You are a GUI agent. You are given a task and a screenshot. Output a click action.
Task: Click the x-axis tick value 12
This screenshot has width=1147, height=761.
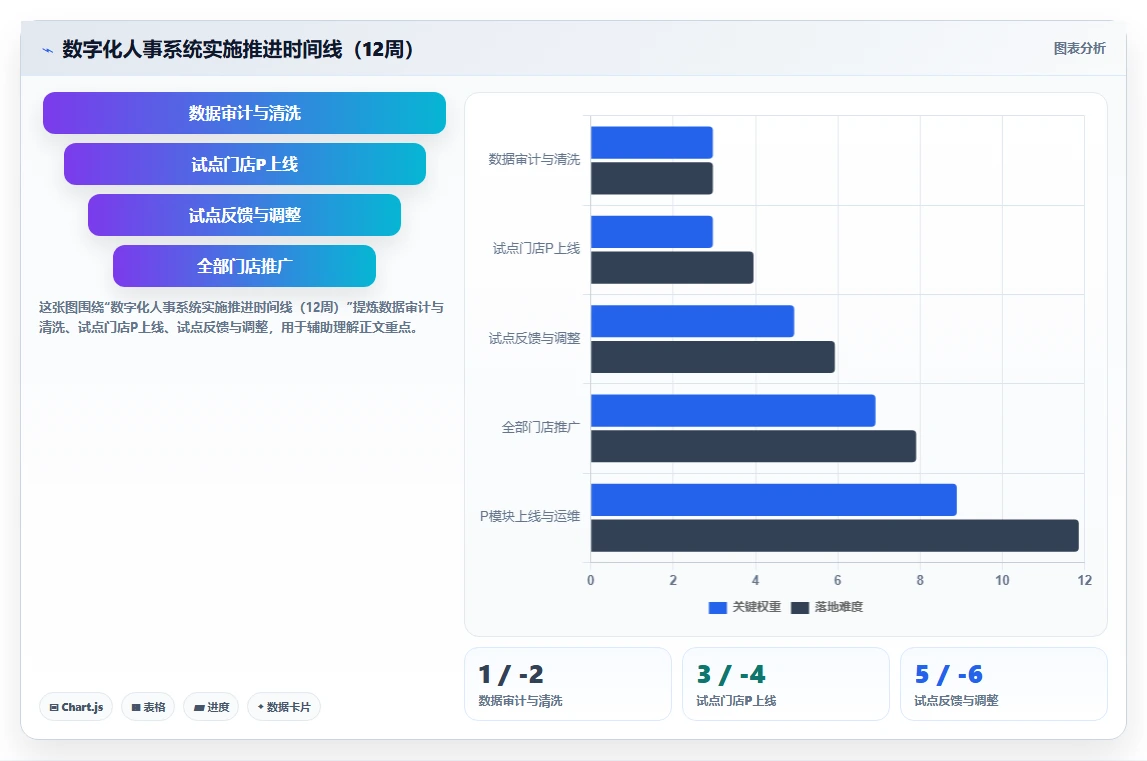point(1084,580)
